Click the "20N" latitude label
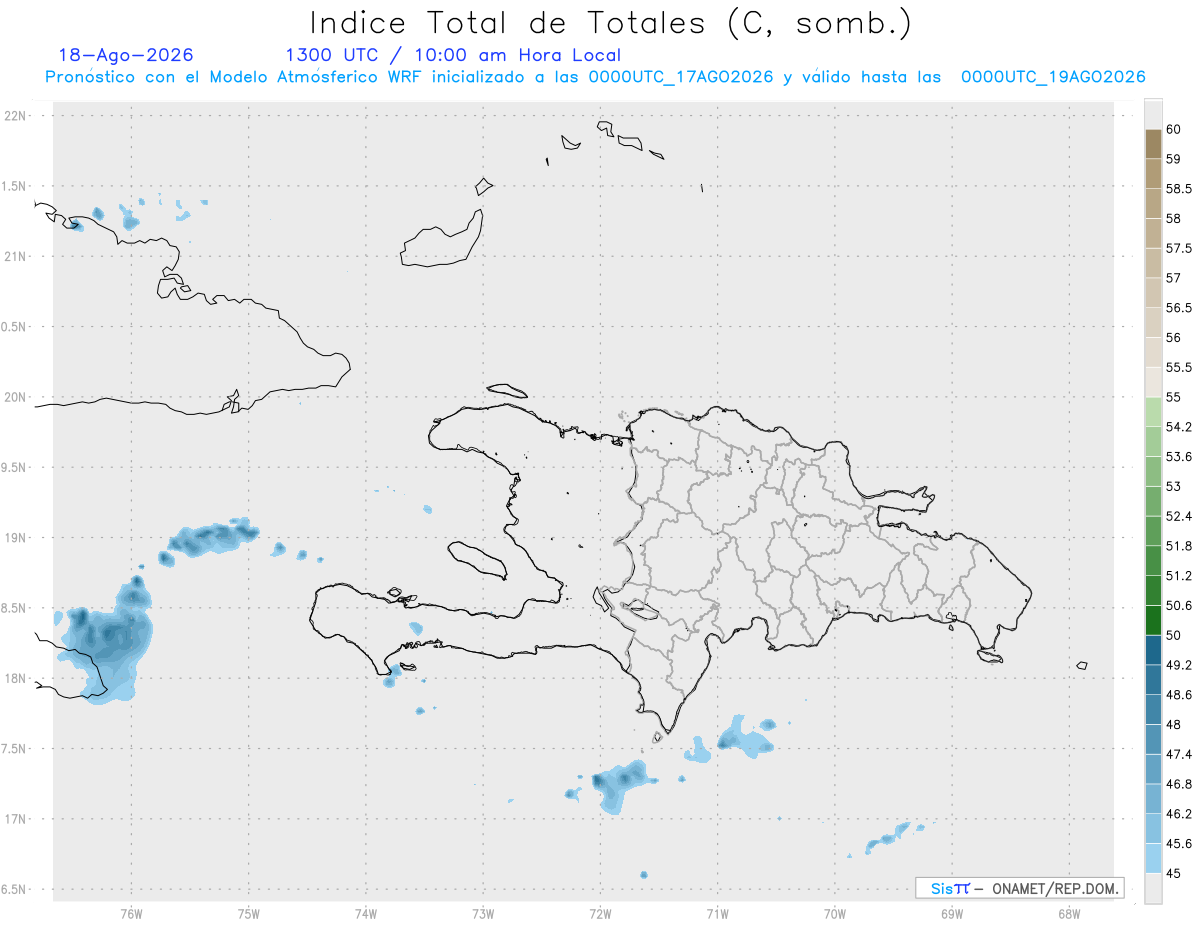 pos(17,397)
